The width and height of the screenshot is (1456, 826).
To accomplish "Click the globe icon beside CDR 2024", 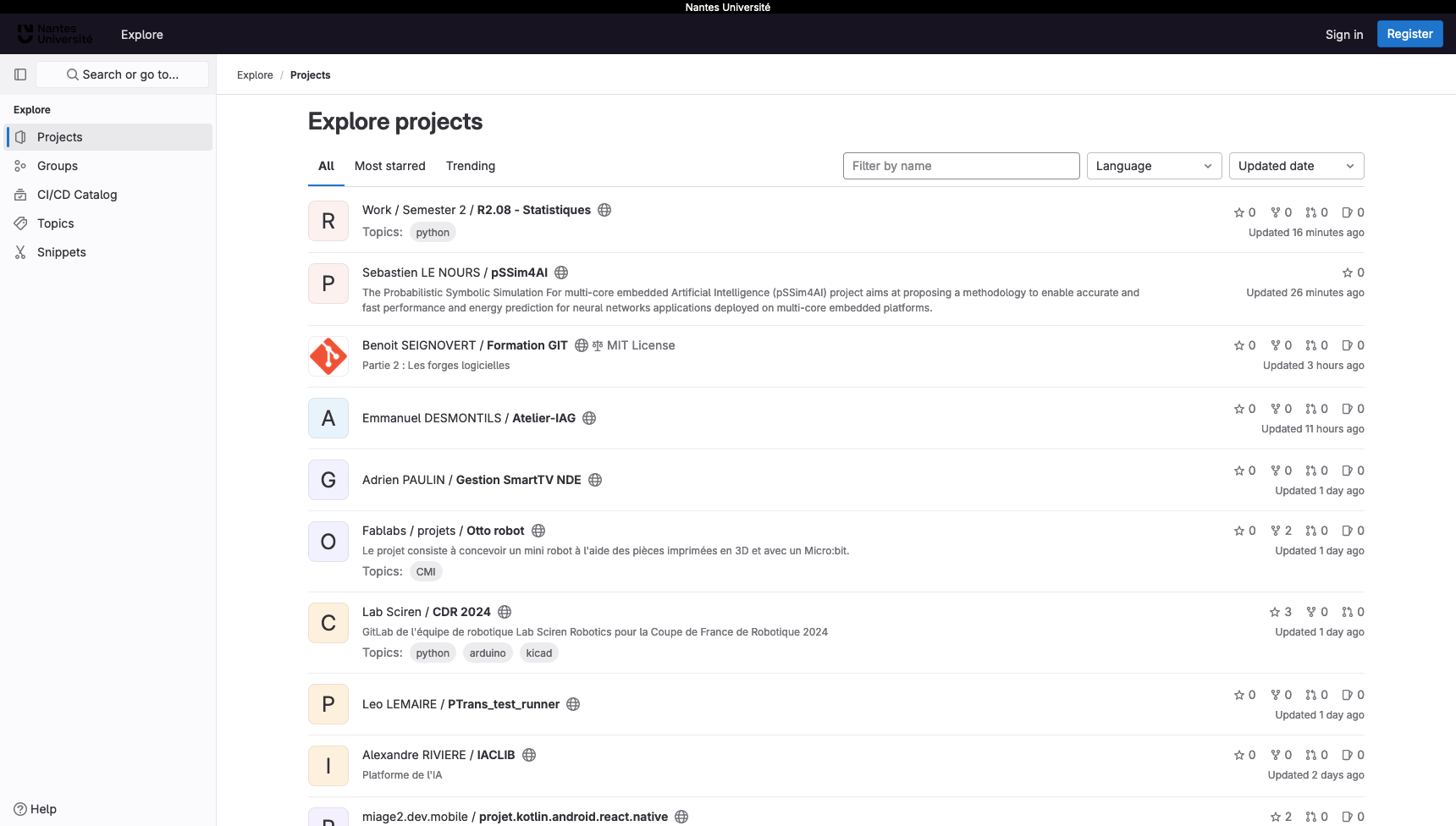I will pyautogui.click(x=505, y=612).
